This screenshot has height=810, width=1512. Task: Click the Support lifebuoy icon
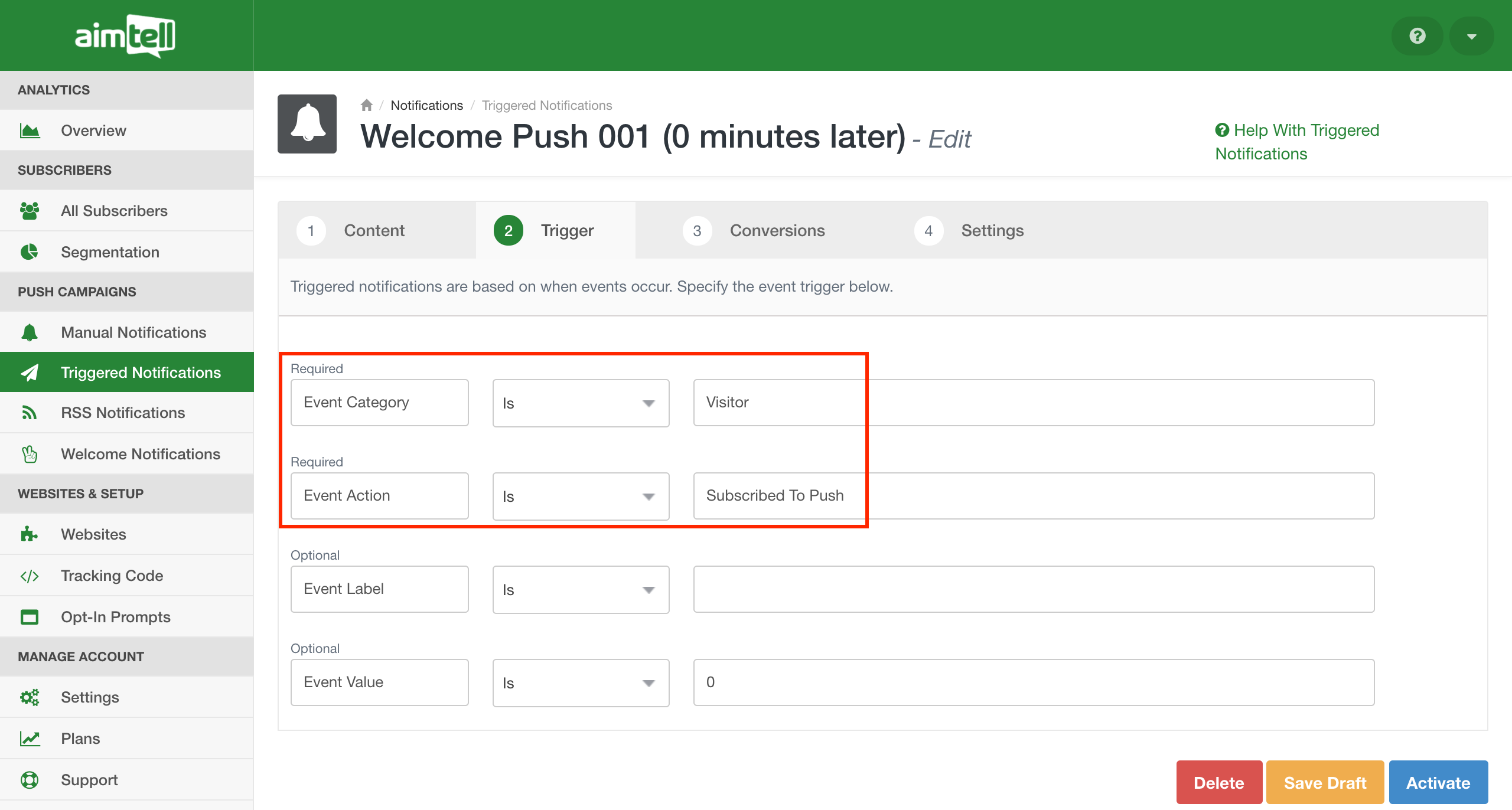[30, 780]
